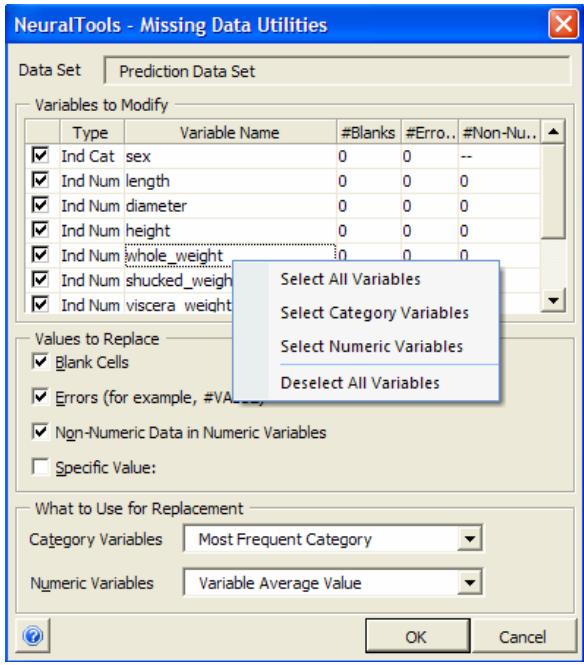Uncheck the viscera_weight variable checkbox
The image size is (584, 665).
40,304
